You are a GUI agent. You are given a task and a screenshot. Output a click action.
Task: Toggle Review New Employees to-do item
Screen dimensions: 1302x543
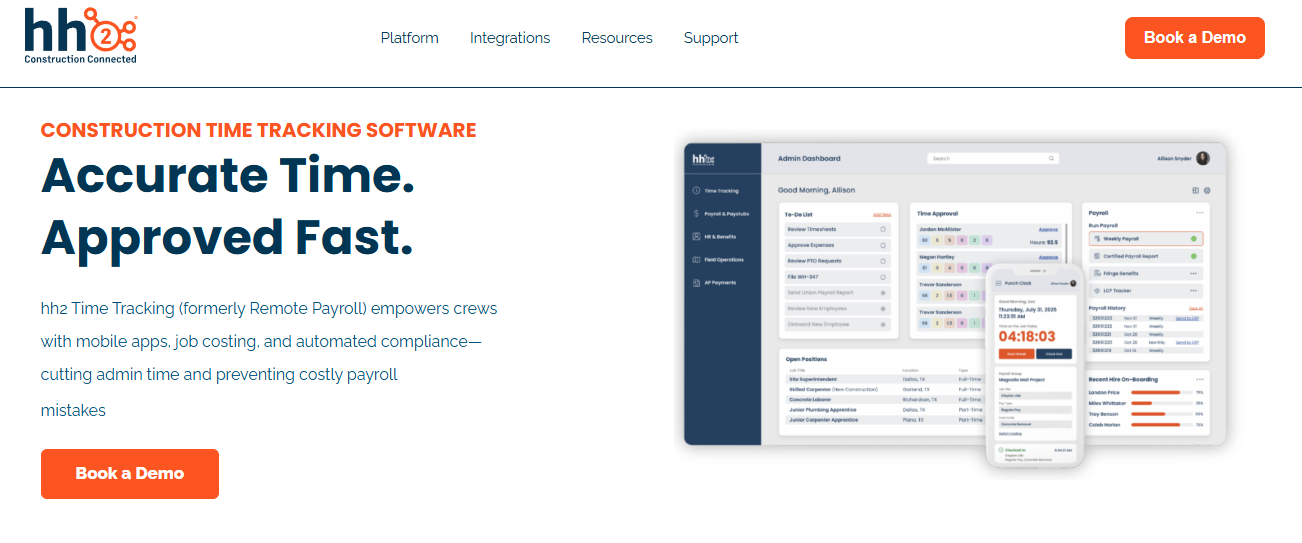point(883,309)
